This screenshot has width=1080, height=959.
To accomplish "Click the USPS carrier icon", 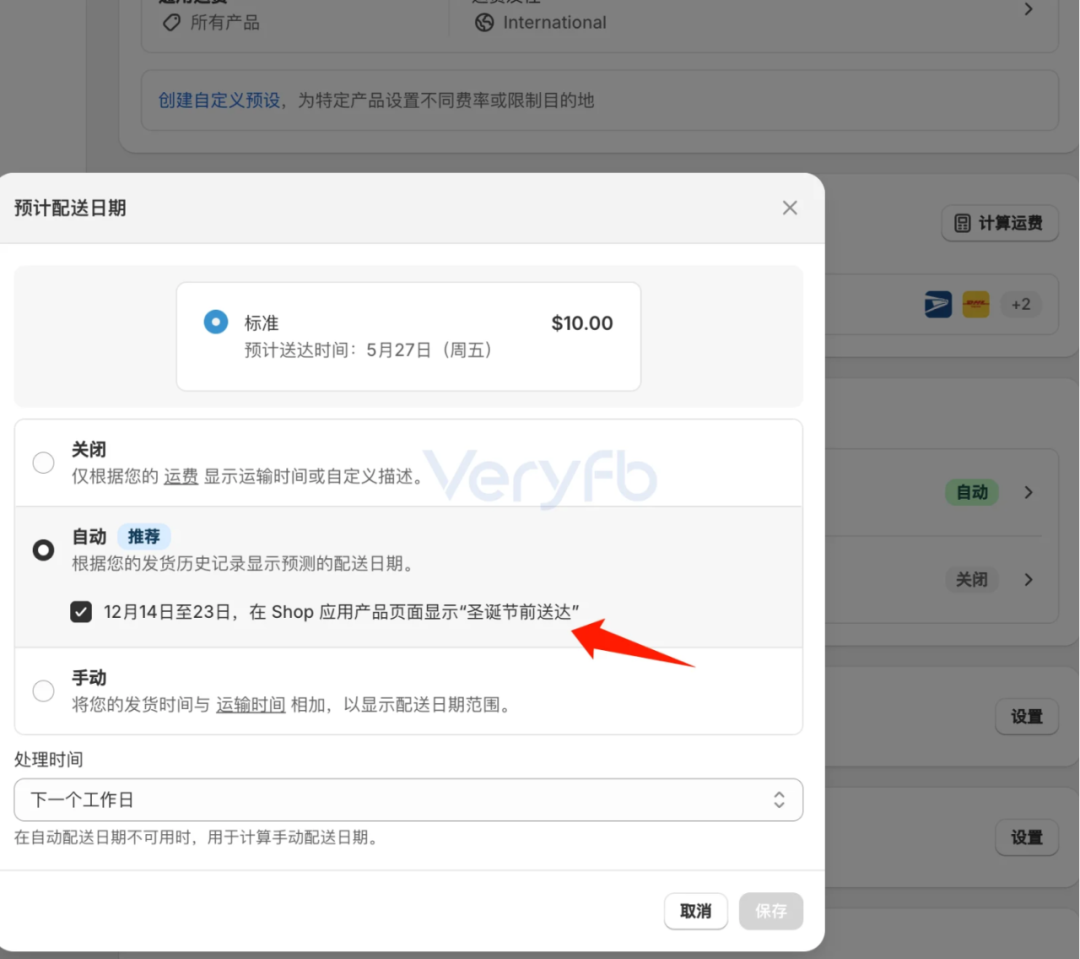I will coord(937,304).
